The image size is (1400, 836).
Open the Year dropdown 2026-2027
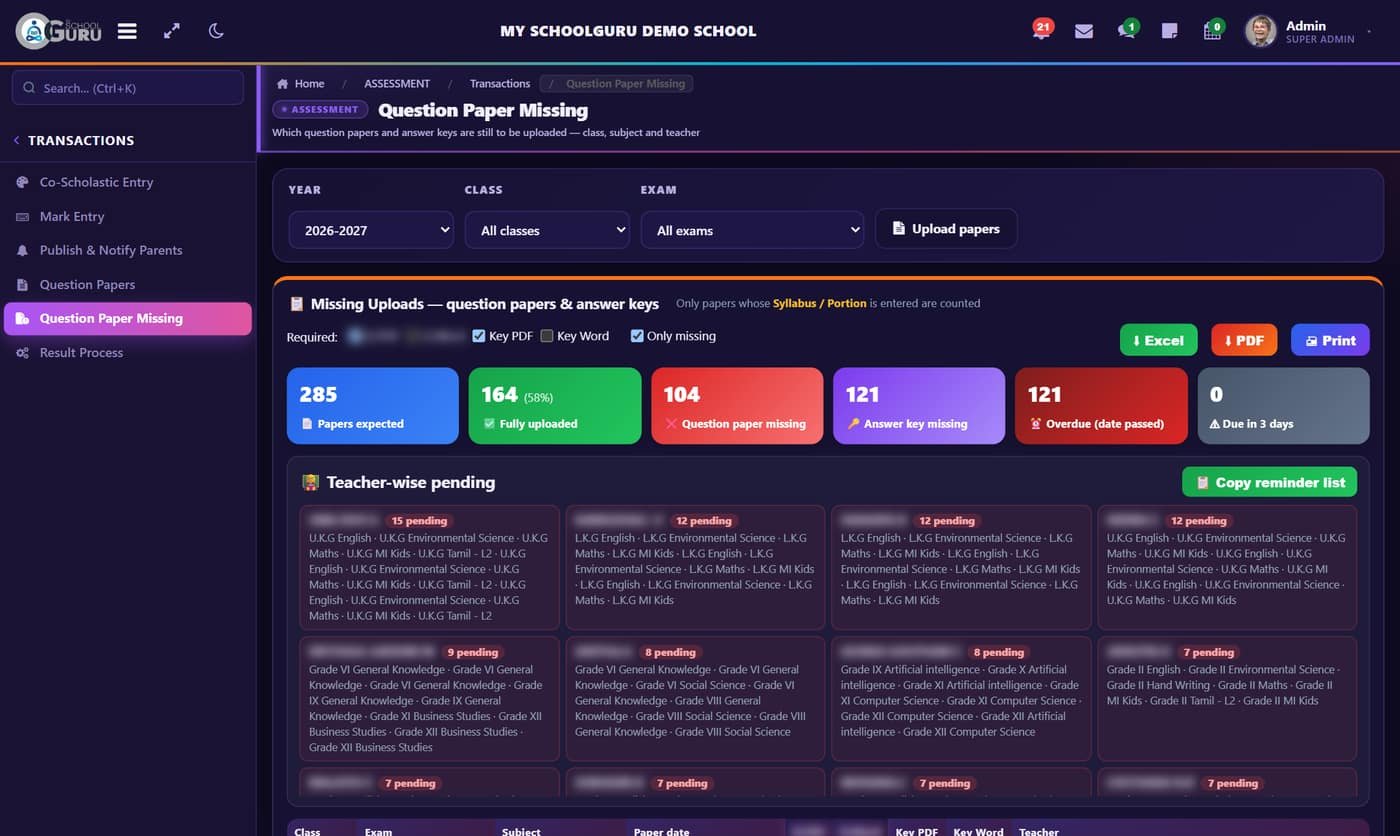(x=371, y=230)
